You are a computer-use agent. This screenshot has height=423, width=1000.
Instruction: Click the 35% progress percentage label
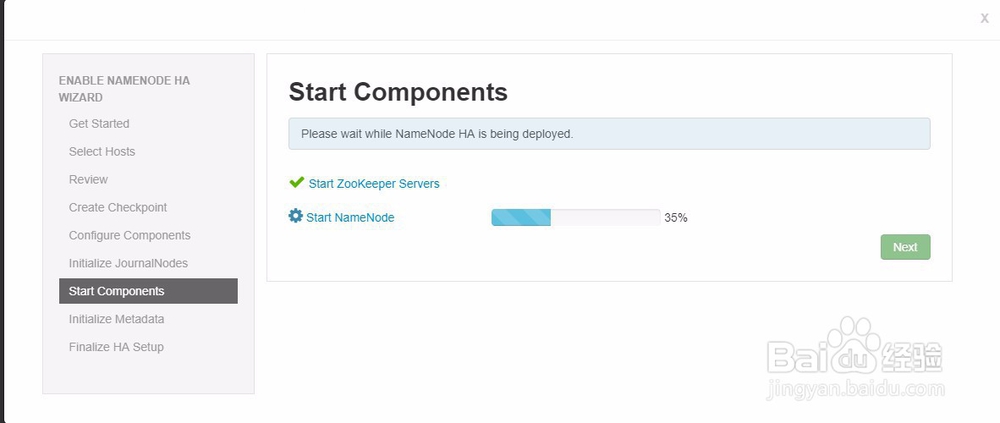(676, 217)
